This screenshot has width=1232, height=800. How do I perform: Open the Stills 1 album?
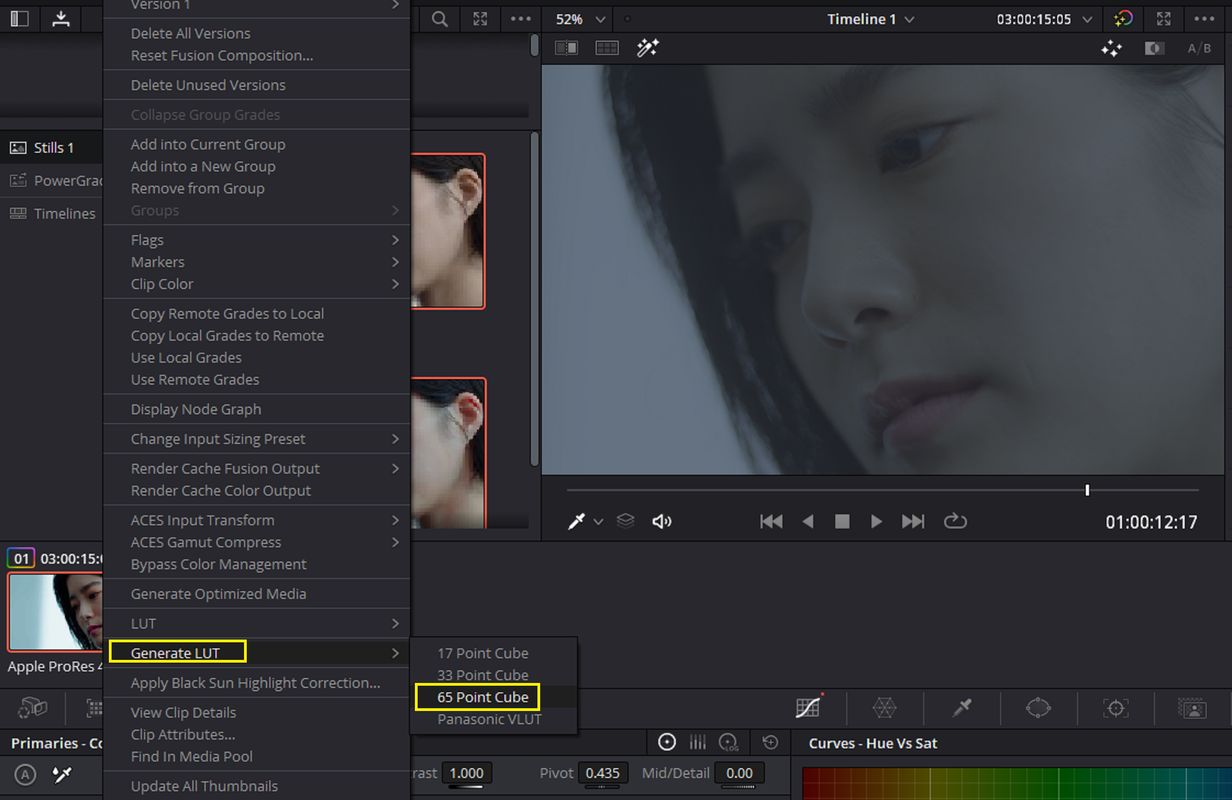tap(52, 147)
